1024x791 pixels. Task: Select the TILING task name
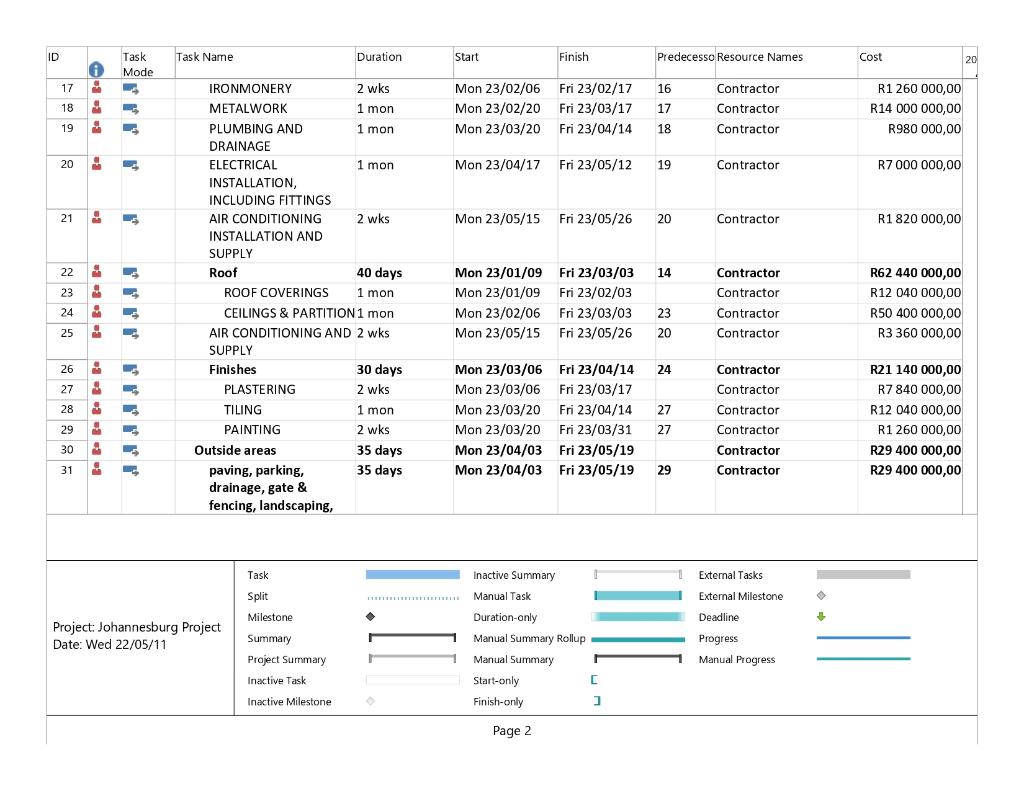click(242, 410)
